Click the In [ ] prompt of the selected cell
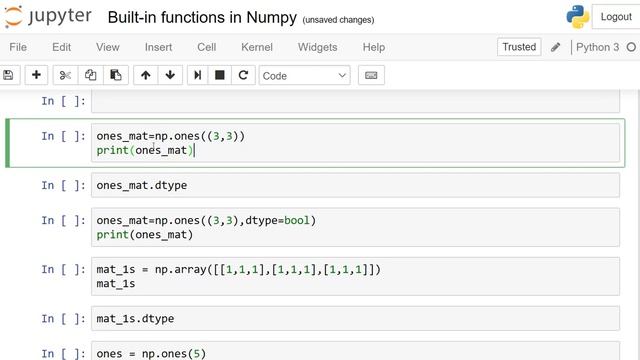640x360 pixels. 63,136
